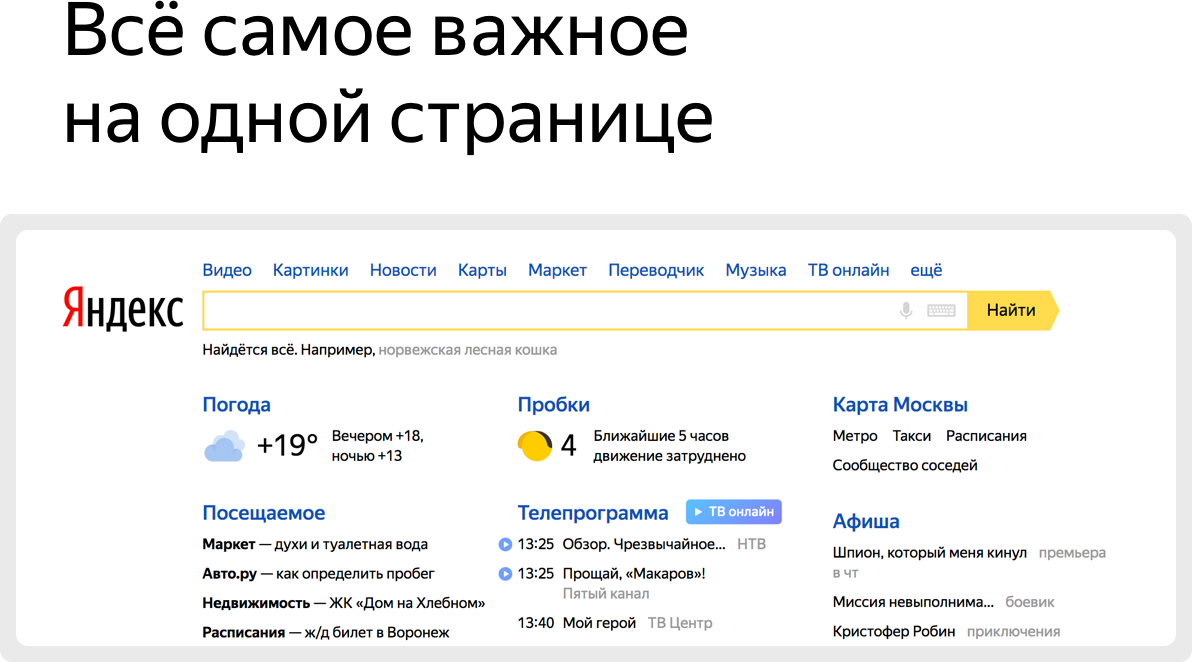
Task: Open Шпион, который меня кинул listing
Action: pyautogui.click(x=929, y=553)
